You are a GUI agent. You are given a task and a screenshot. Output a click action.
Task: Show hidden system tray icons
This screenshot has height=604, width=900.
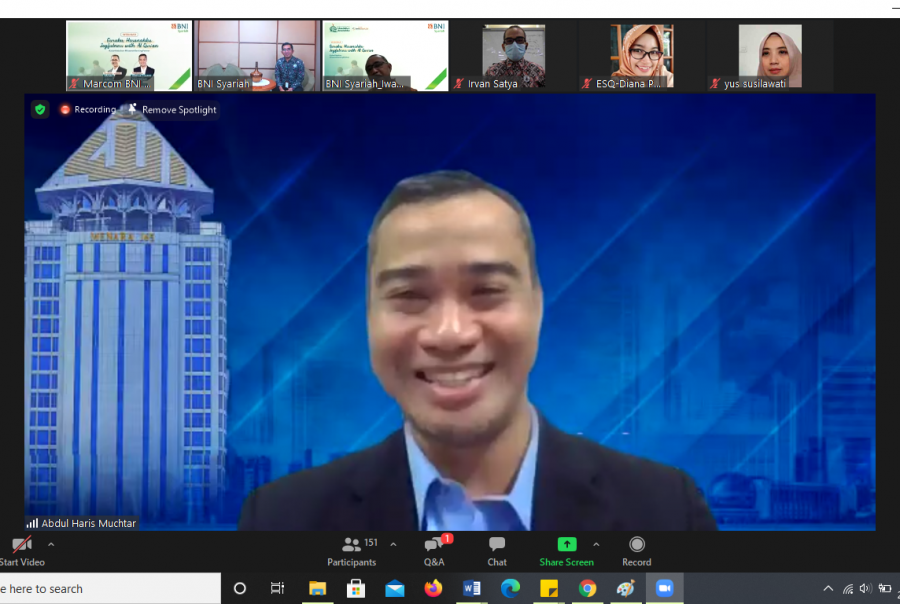[x=828, y=589]
